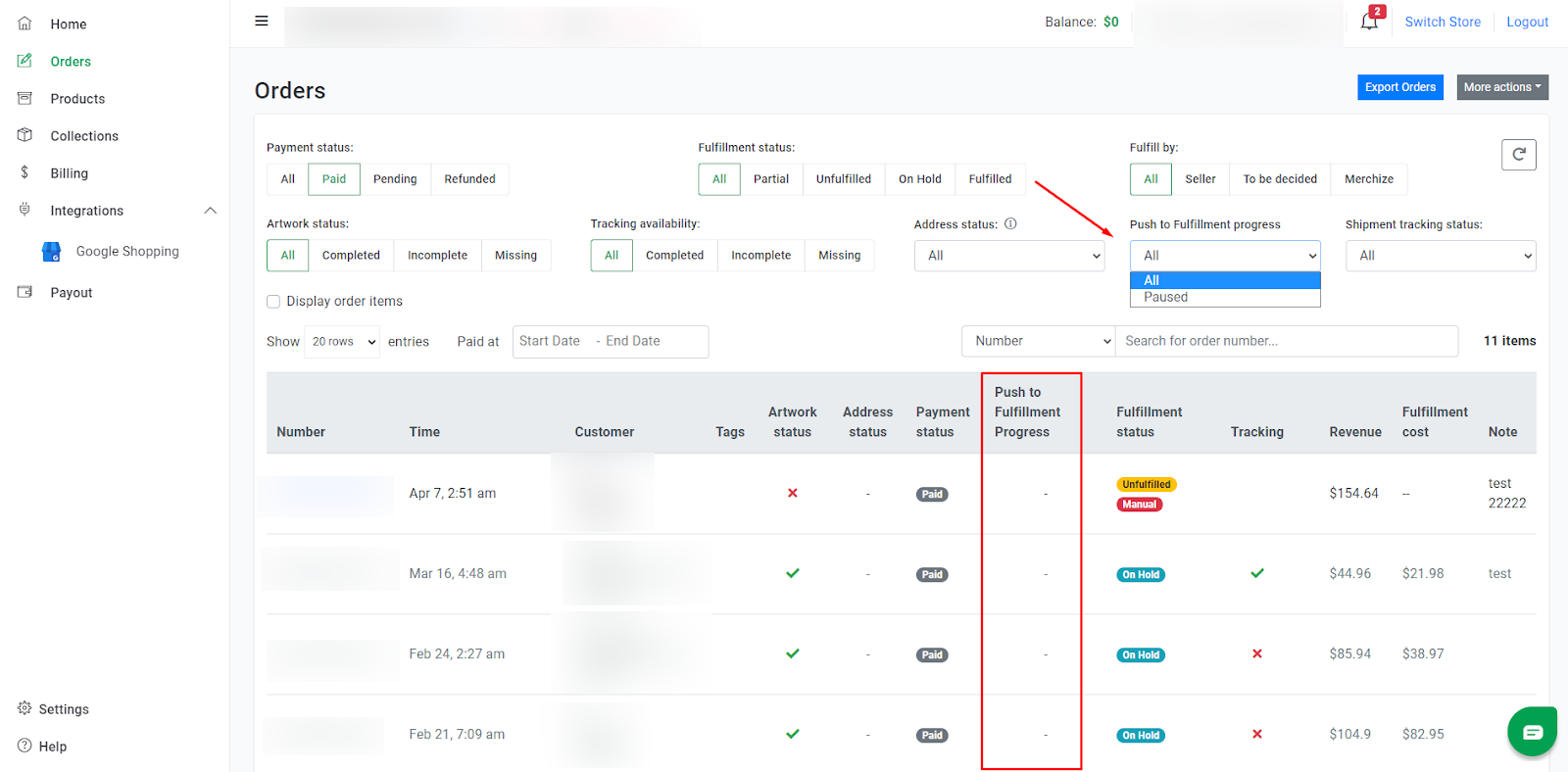The height and width of the screenshot is (772, 1568).
Task: Click the Google Shopping icon
Action: tap(52, 252)
